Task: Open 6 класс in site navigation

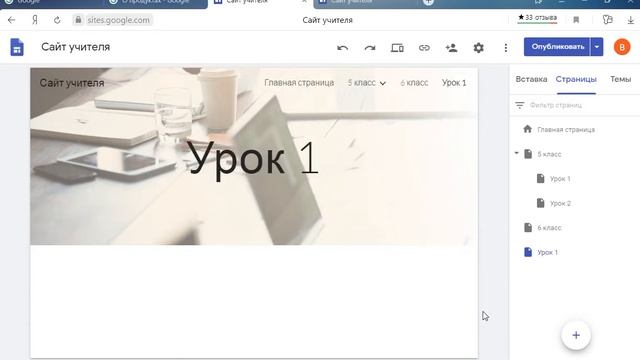Action: (x=414, y=83)
